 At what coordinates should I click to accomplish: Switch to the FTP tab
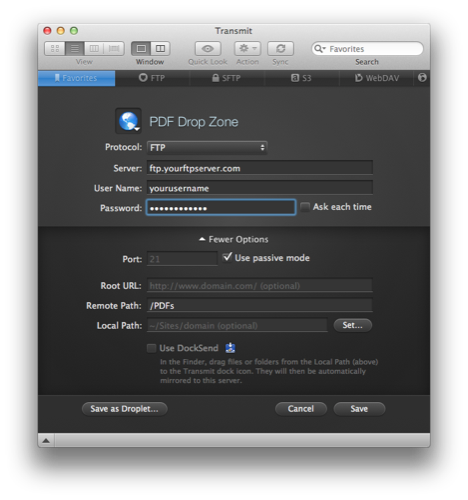coord(152,78)
